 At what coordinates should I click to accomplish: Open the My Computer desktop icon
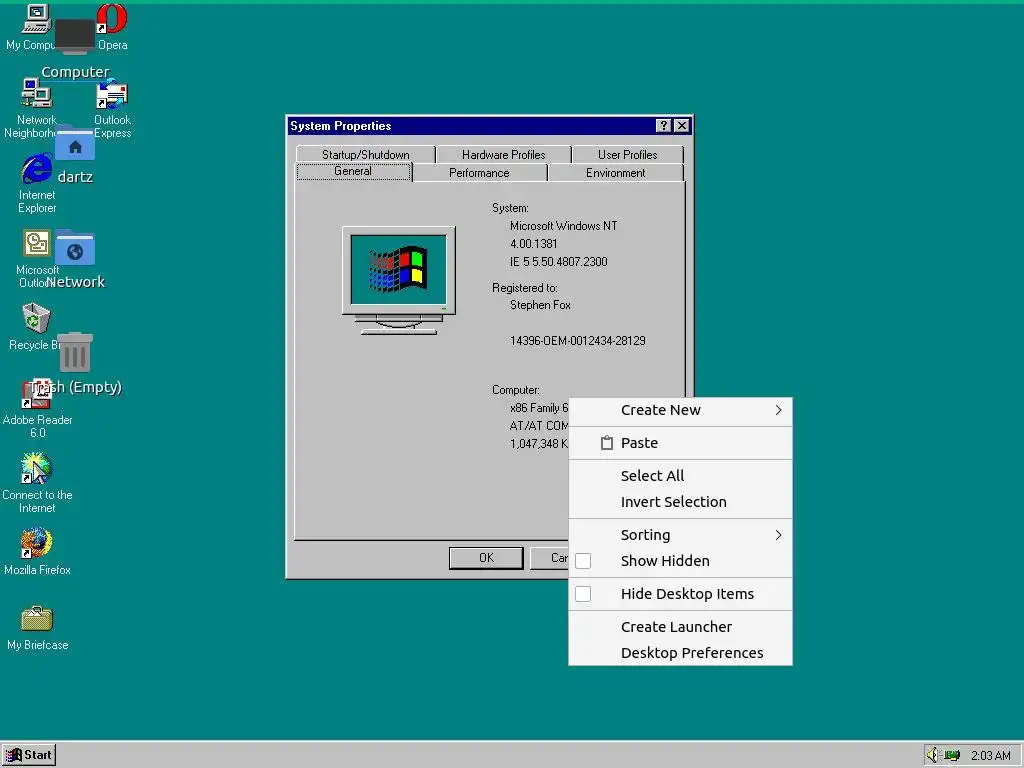pos(35,20)
